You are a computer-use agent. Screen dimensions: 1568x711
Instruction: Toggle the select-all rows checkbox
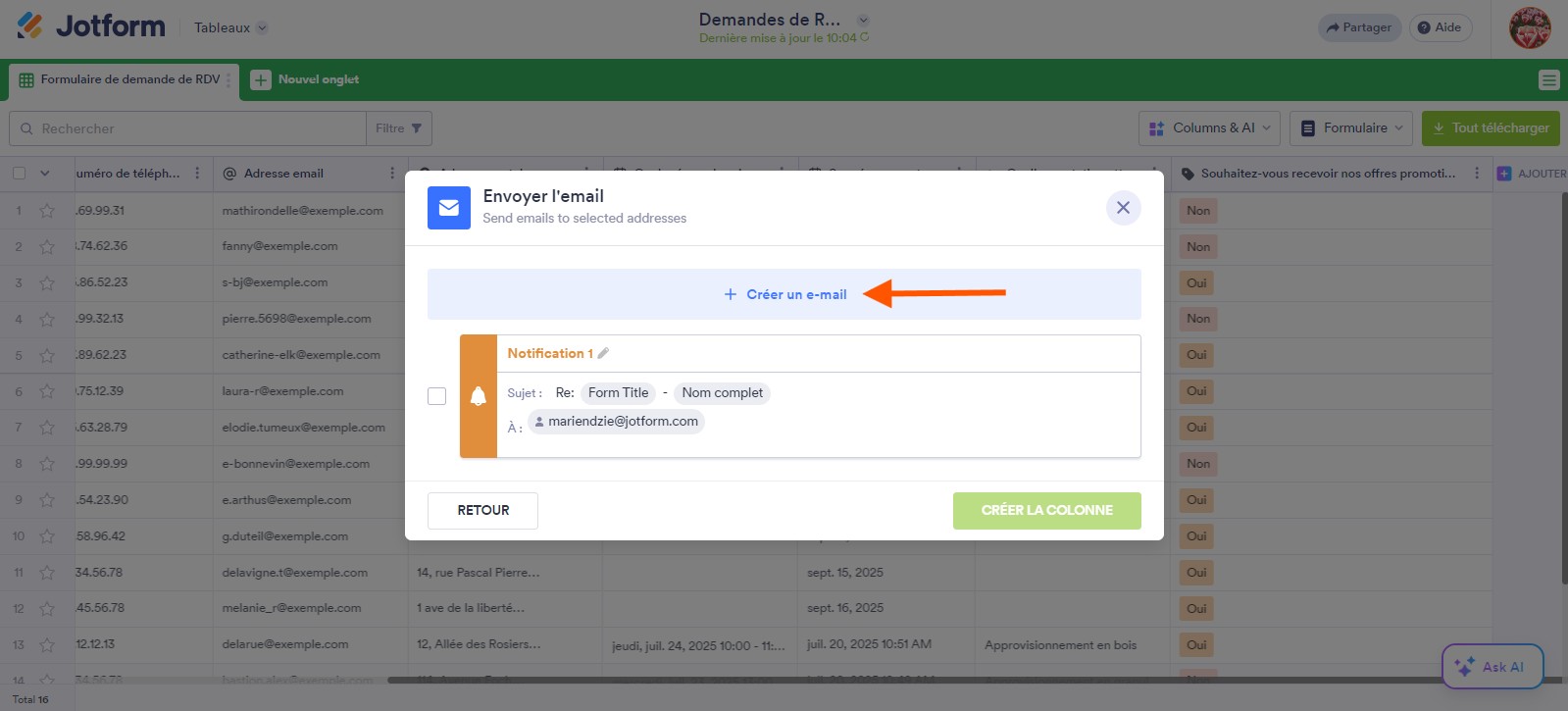coord(19,174)
